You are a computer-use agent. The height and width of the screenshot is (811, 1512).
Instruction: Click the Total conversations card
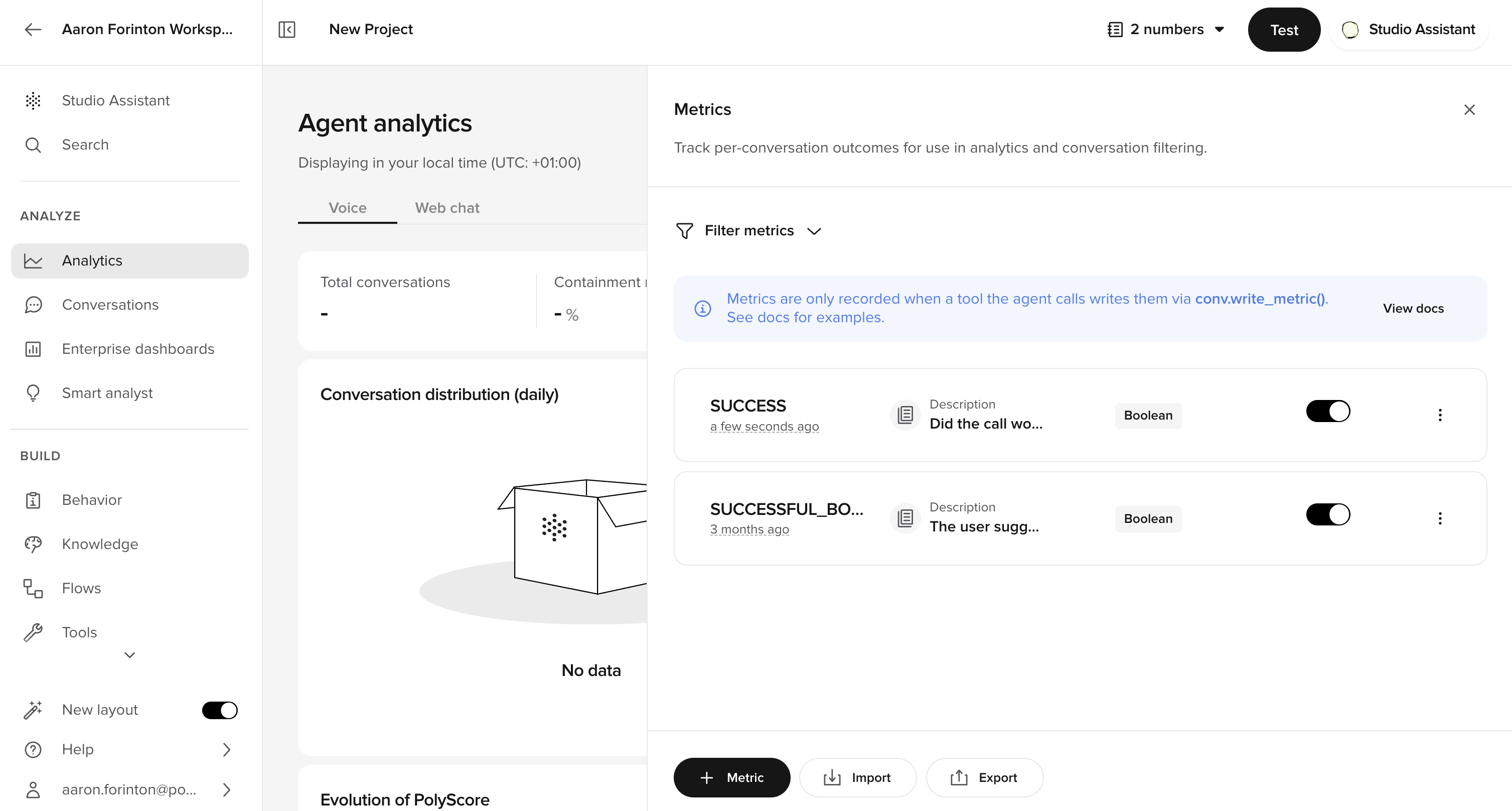417,301
